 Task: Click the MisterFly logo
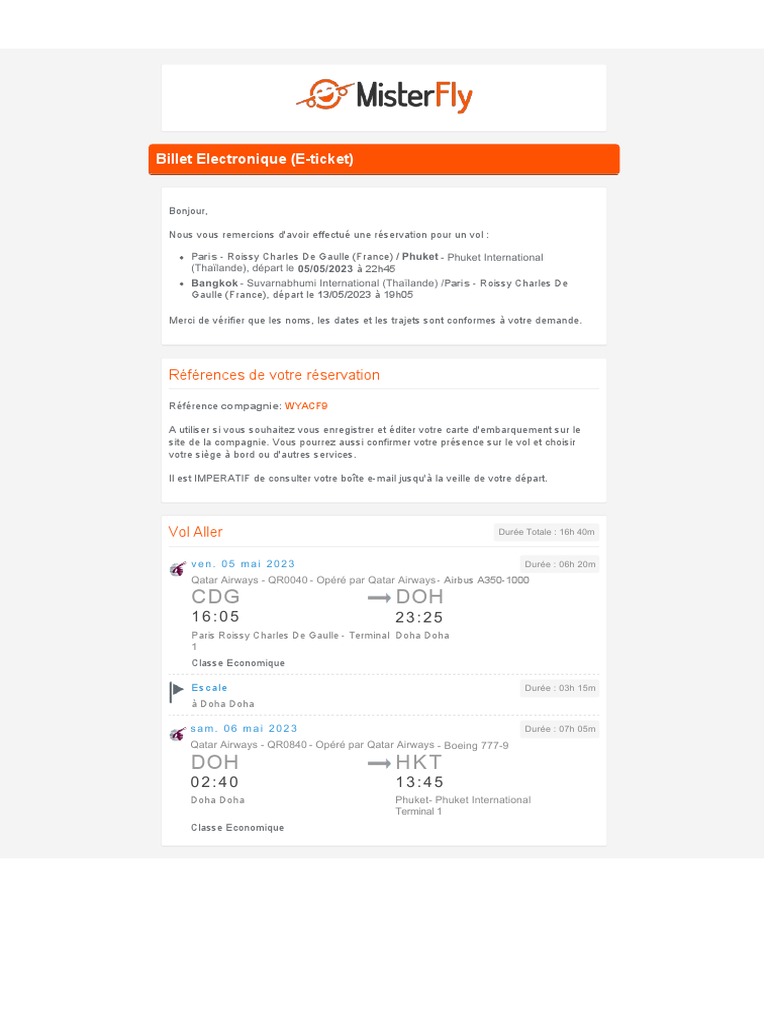pyautogui.click(x=385, y=97)
